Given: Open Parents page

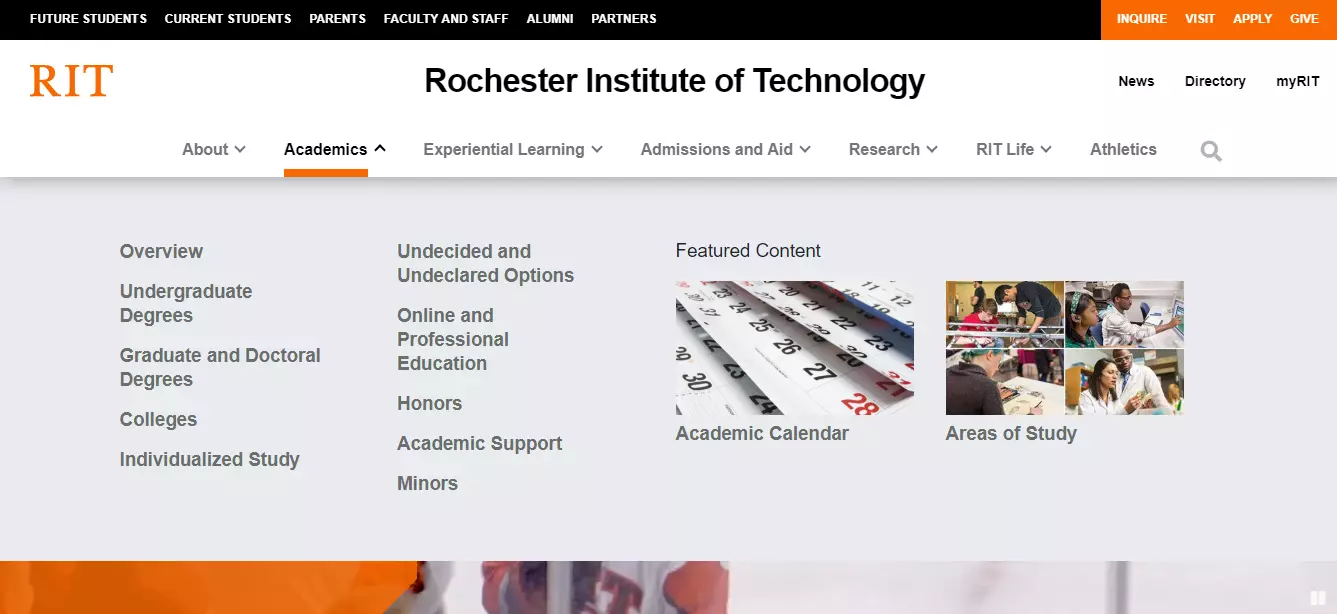Looking at the screenshot, I should pos(338,19).
